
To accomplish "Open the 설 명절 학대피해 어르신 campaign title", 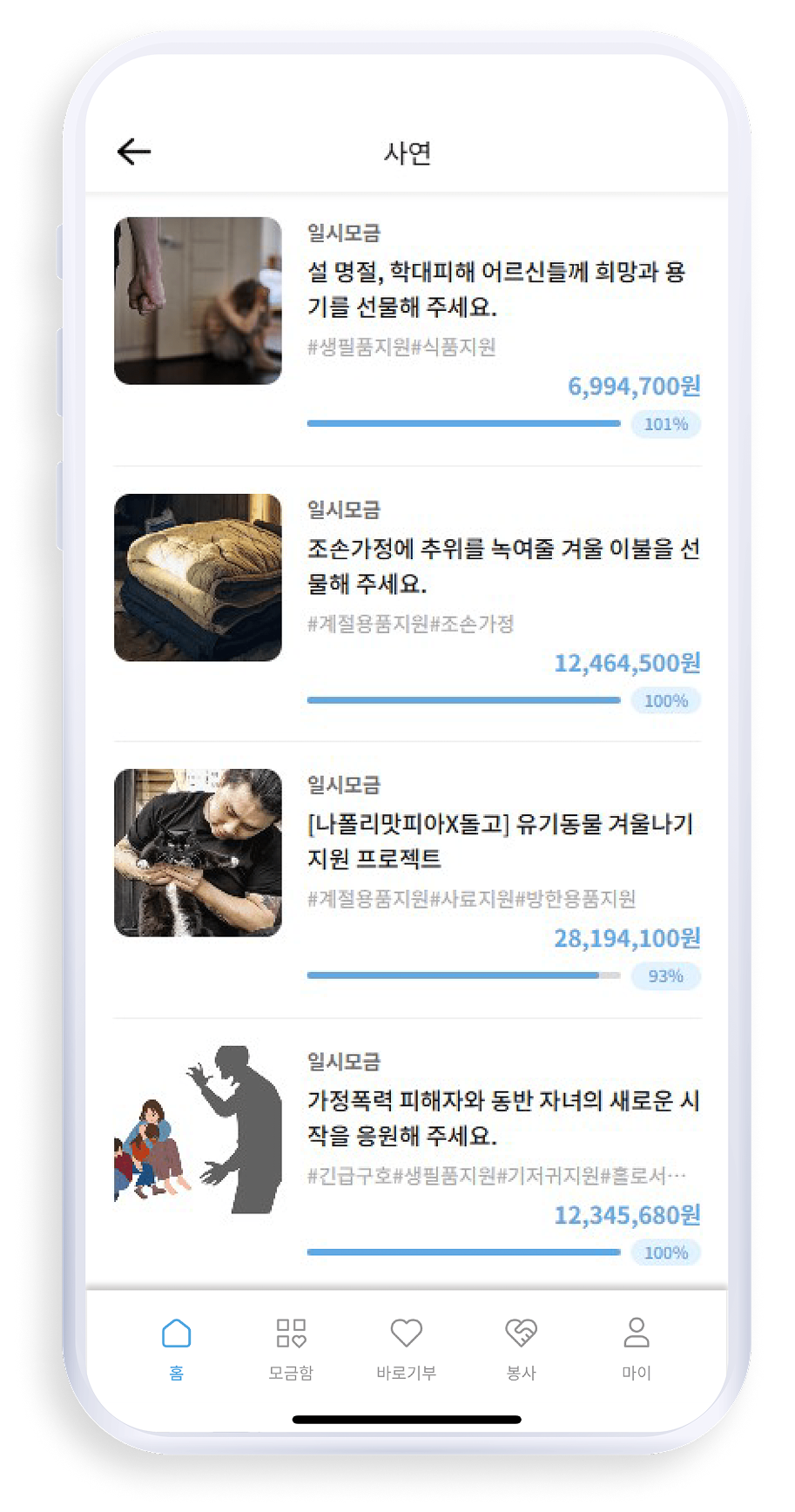I will pyautogui.click(x=496, y=289).
